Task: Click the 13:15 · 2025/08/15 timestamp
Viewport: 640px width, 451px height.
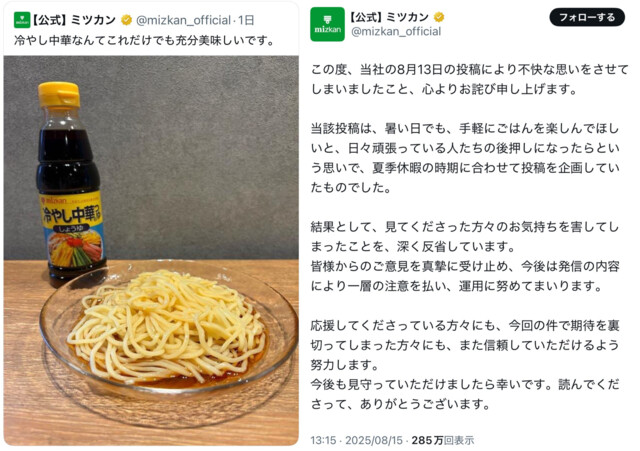Action: pos(356,440)
